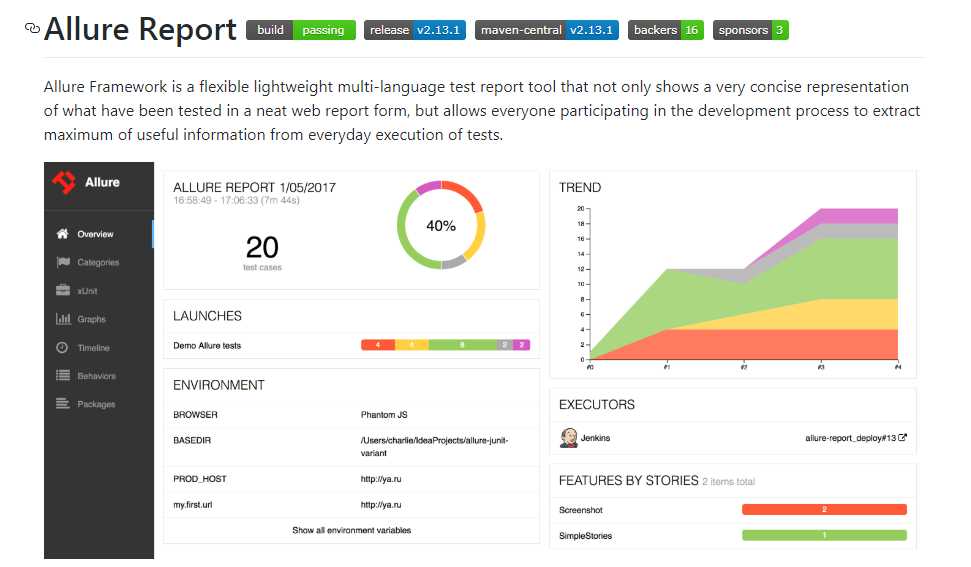Click the red segment of launch bar

(378, 345)
